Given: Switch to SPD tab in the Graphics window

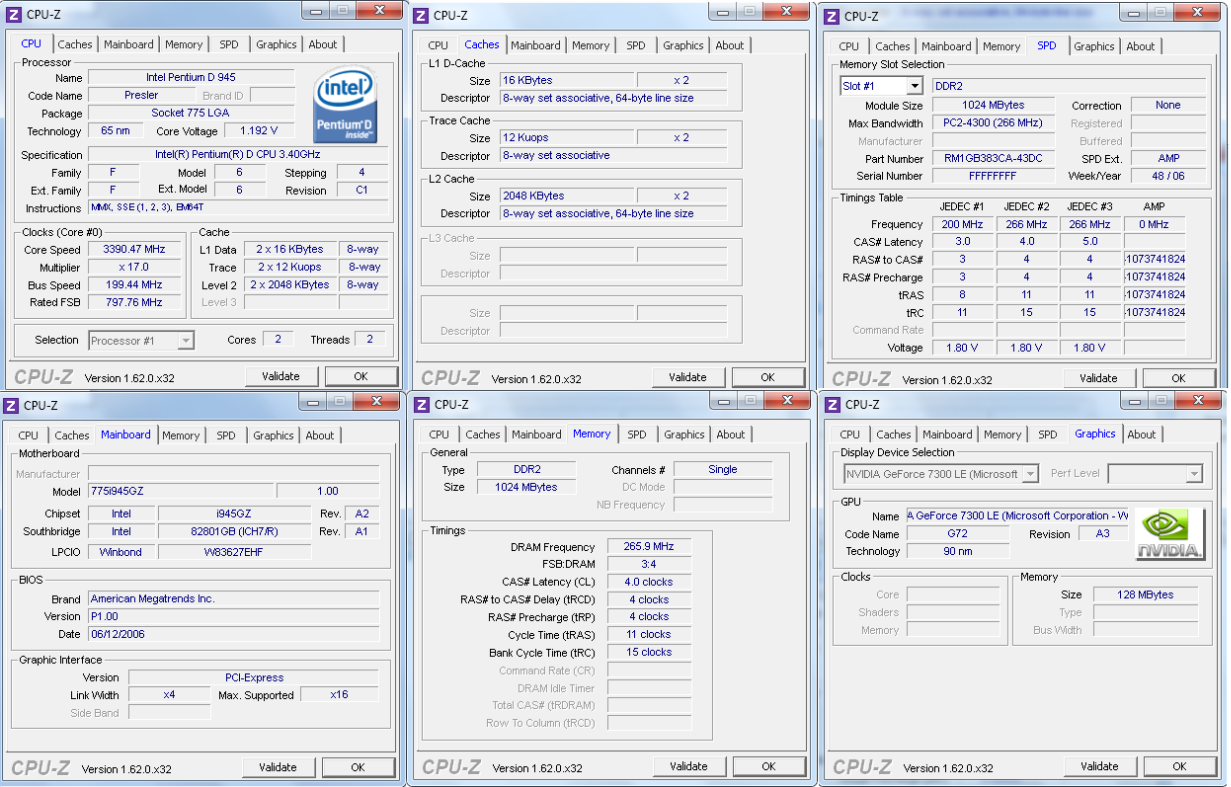Looking at the screenshot, I should [x=1047, y=434].
